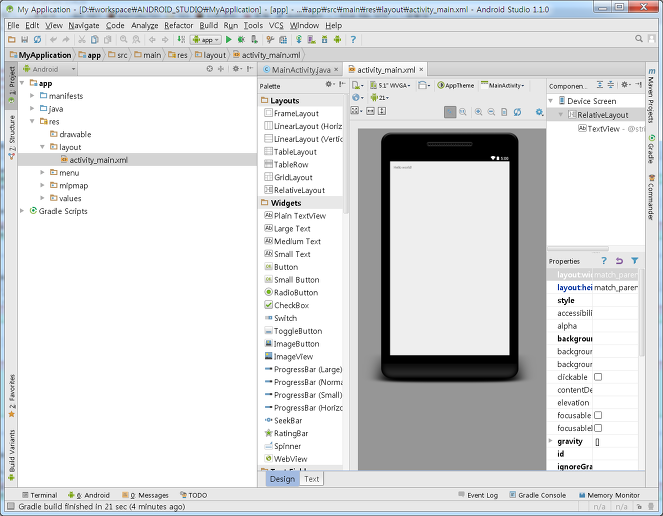
Task: Open help via question mark icon in toolbar
Action: tap(353, 39)
